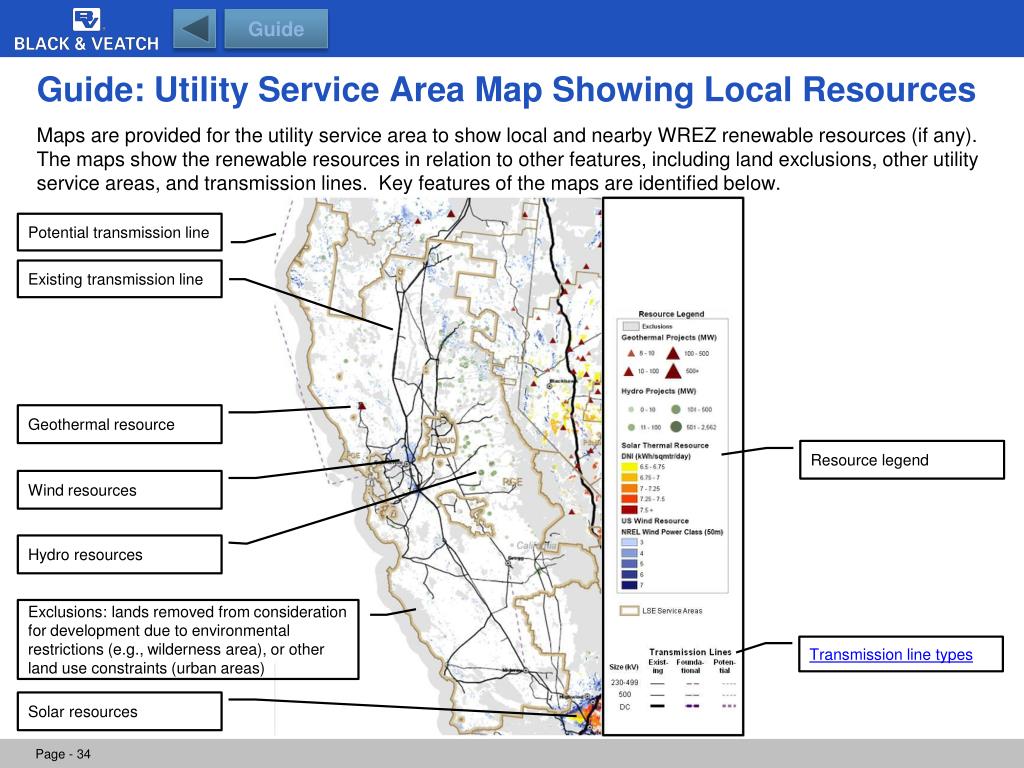Screen dimensions: 1024x768
Task: Click the dark red 7.5+ solar swatch
Action: tap(629, 509)
